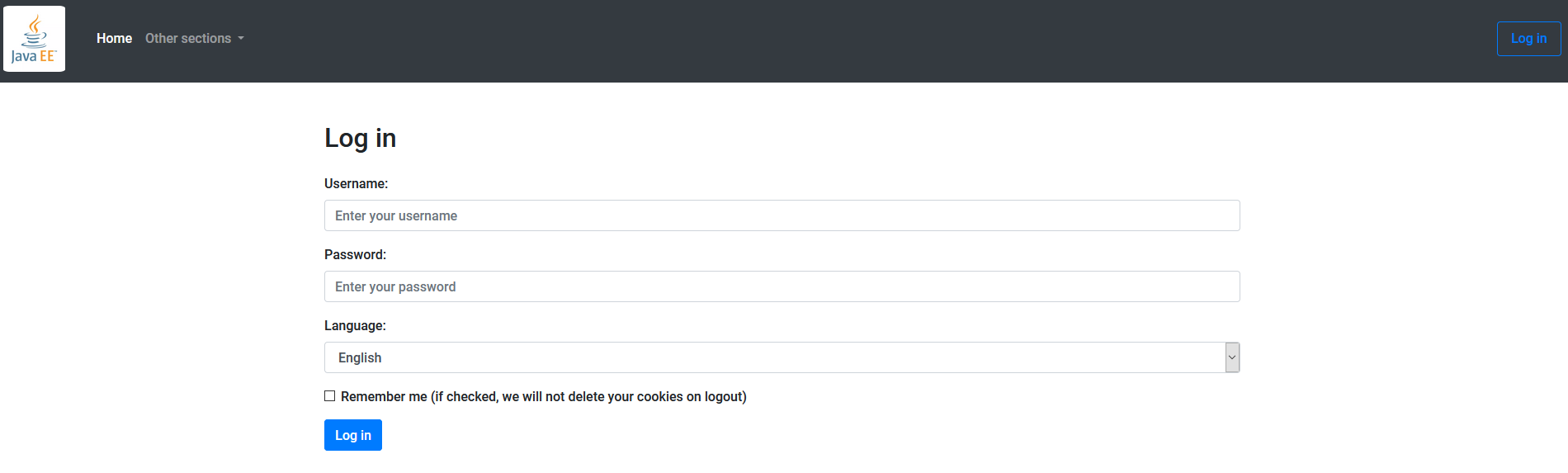Click the Remember me label text

(384, 397)
